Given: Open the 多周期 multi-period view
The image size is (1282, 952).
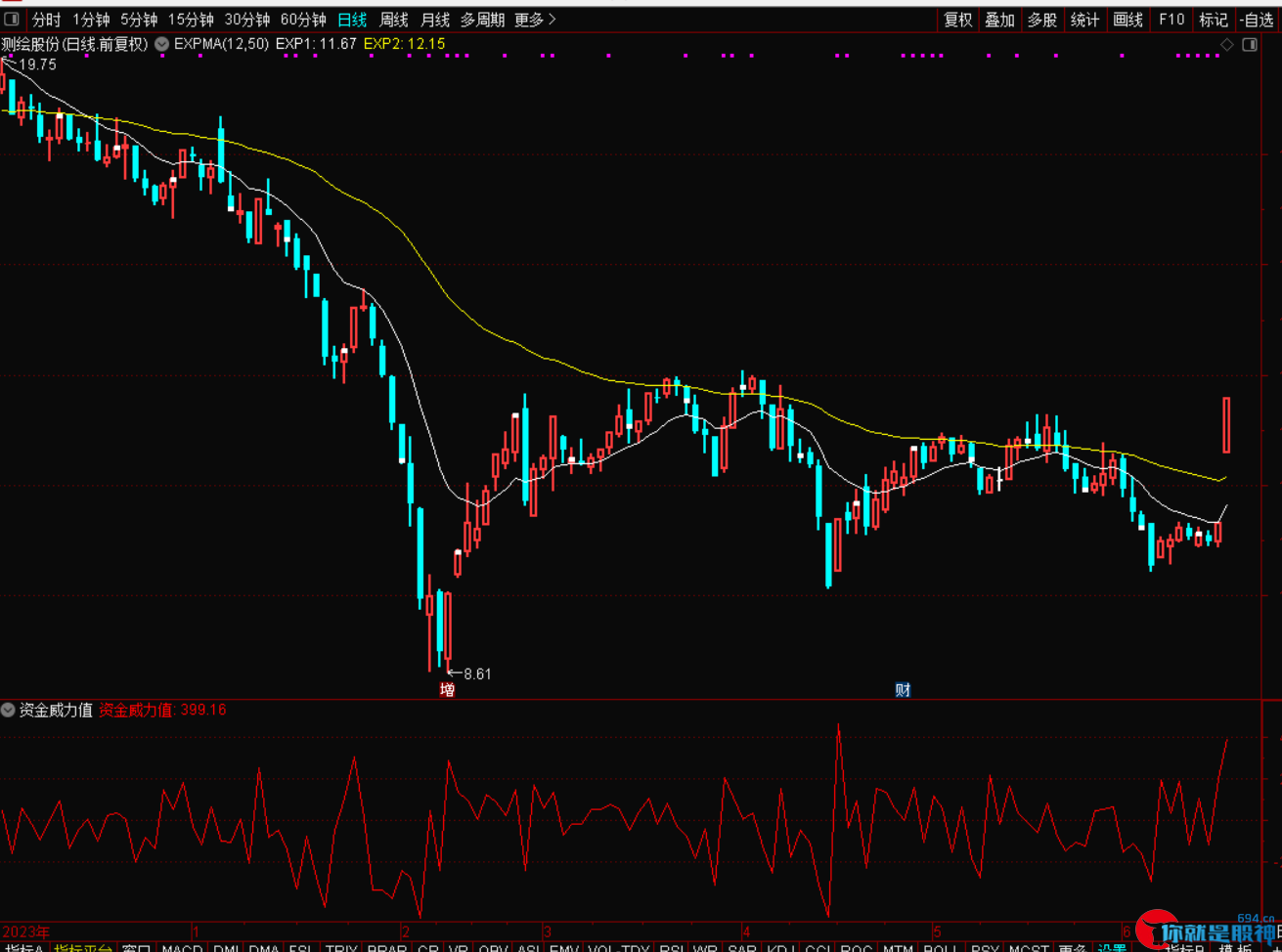Looking at the screenshot, I should (x=483, y=20).
